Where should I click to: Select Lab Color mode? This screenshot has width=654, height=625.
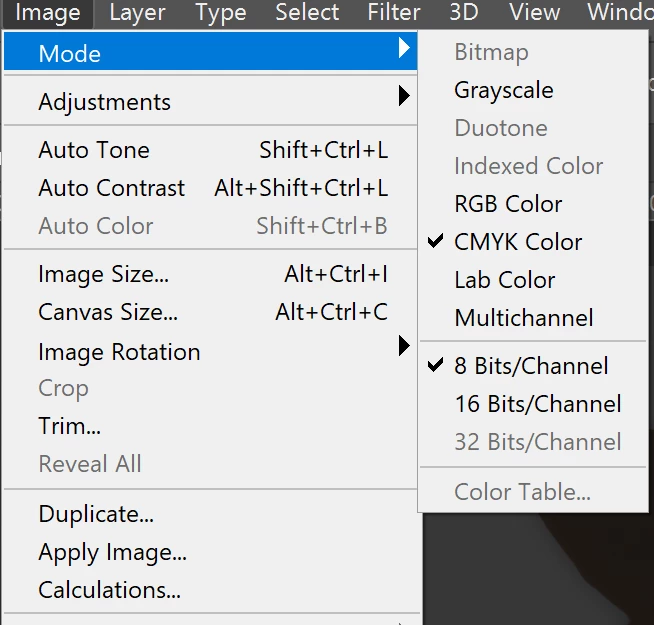504,280
